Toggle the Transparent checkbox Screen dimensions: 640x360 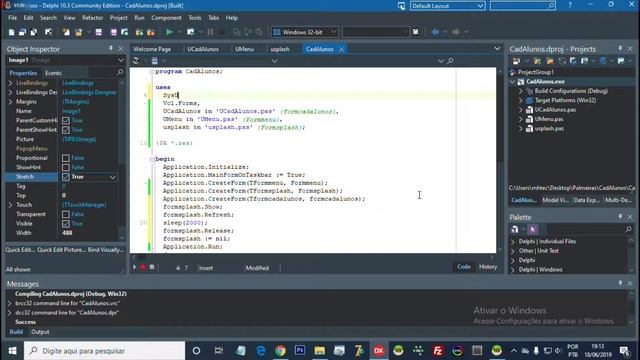tap(66, 214)
